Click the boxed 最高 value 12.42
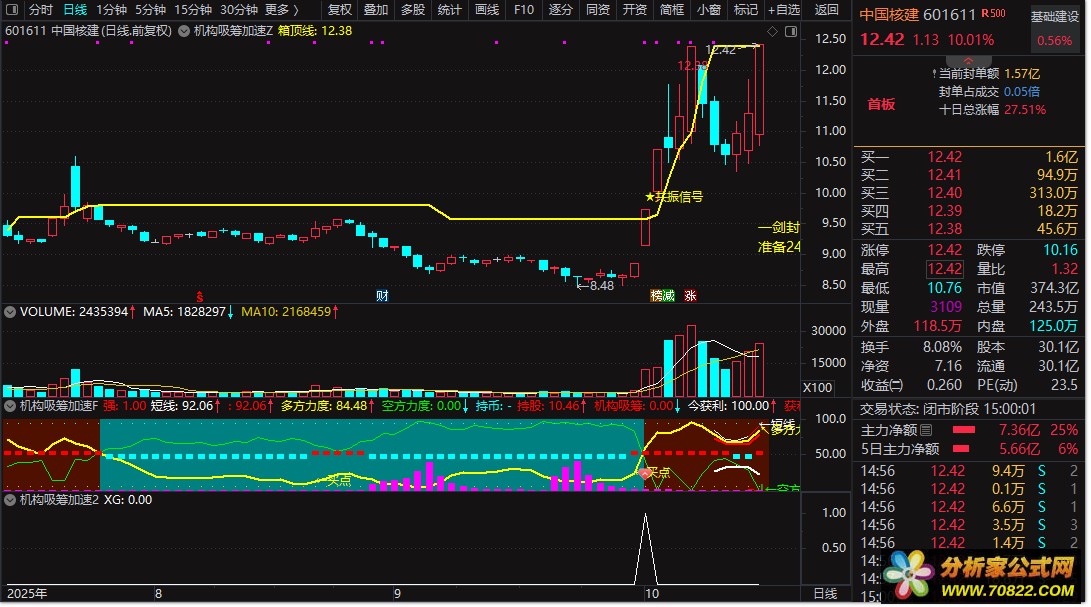This screenshot has height=607, width=1091. (944, 269)
